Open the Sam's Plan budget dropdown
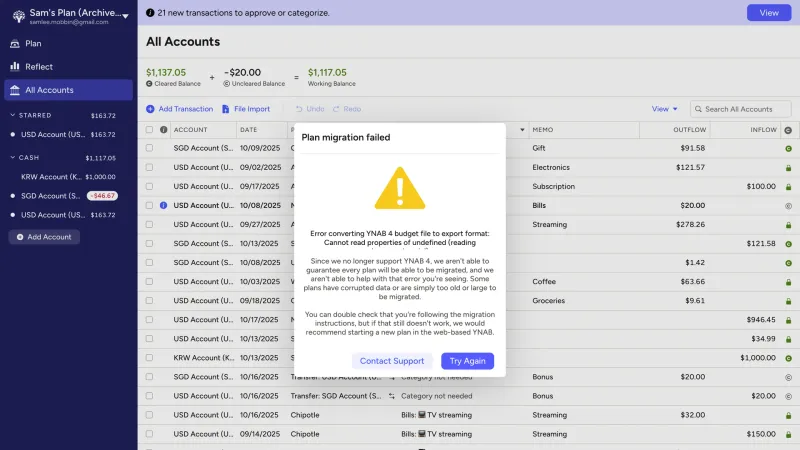 pyautogui.click(x=70, y=16)
